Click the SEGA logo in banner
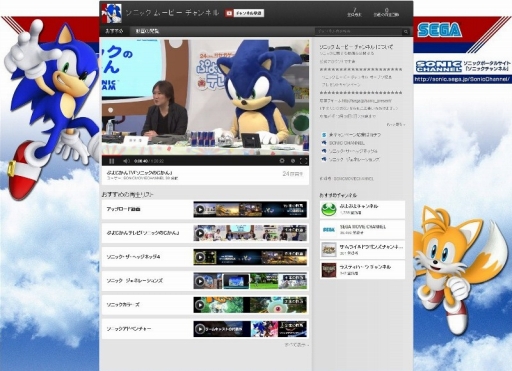The width and height of the screenshot is (512, 371). [440, 30]
